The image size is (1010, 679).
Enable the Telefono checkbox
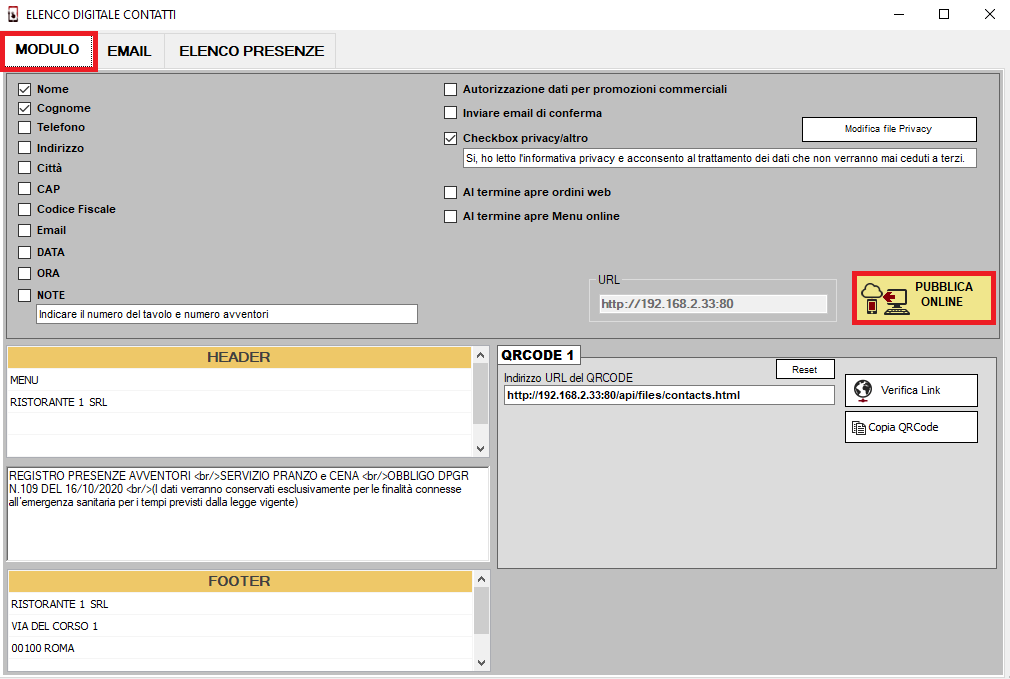coord(25,128)
